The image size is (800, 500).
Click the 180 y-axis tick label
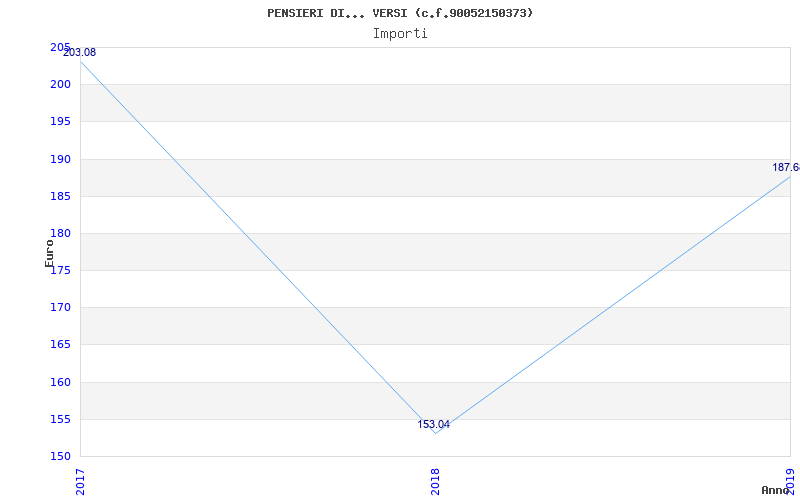60,234
